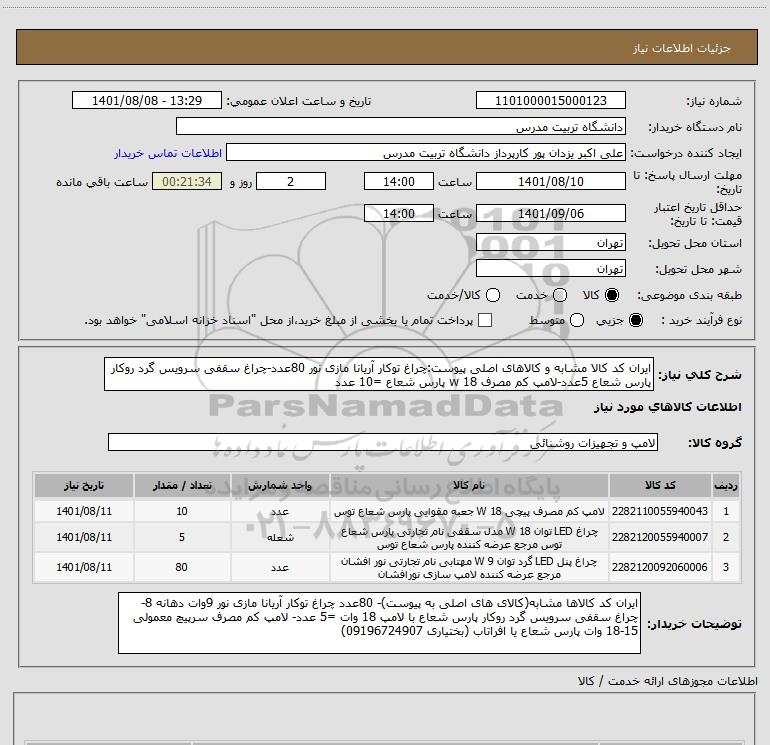The width and height of the screenshot is (770, 745).
Task: Click the واحد شمارش column header
Action: pos(280,486)
